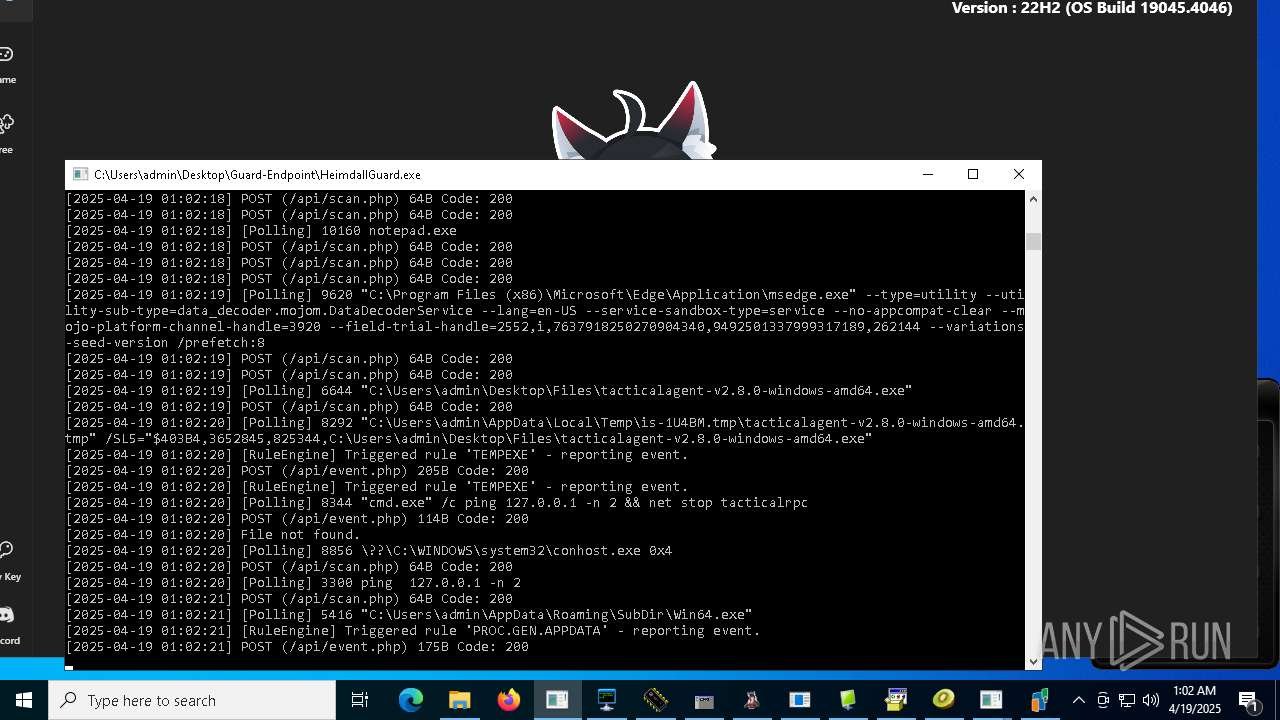Click the Win64.exe SubDir polling line
The image size is (1280, 720).
(409, 615)
